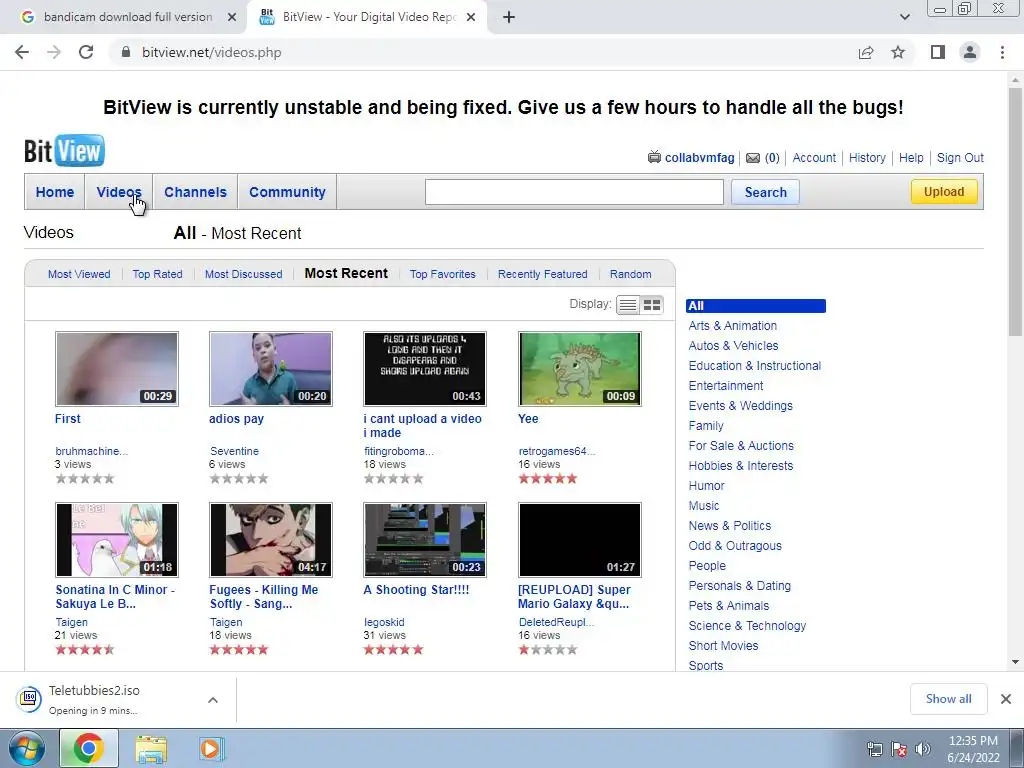Screen dimensions: 1024x768
Task: Click the Search button
Action: click(765, 192)
